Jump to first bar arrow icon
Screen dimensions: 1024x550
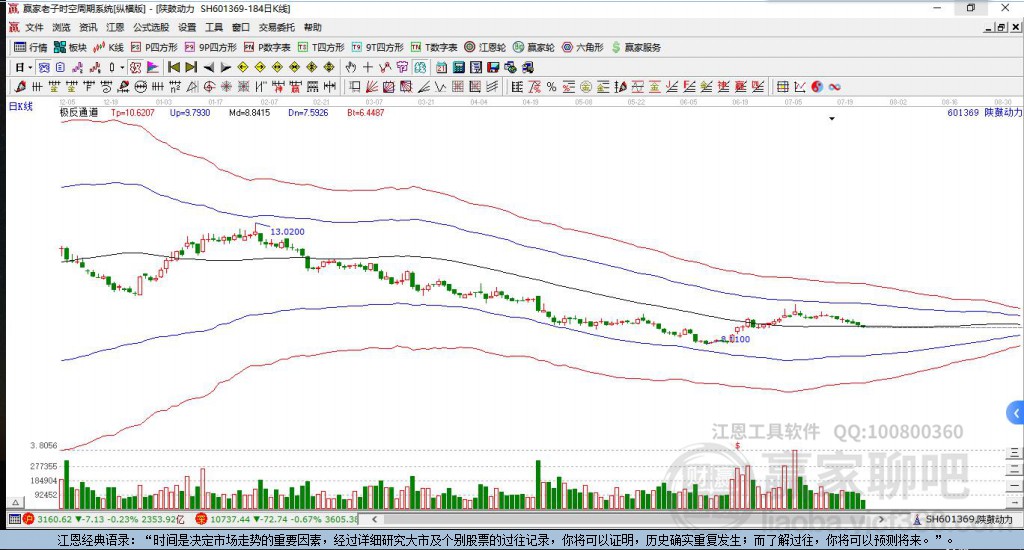click(174, 67)
